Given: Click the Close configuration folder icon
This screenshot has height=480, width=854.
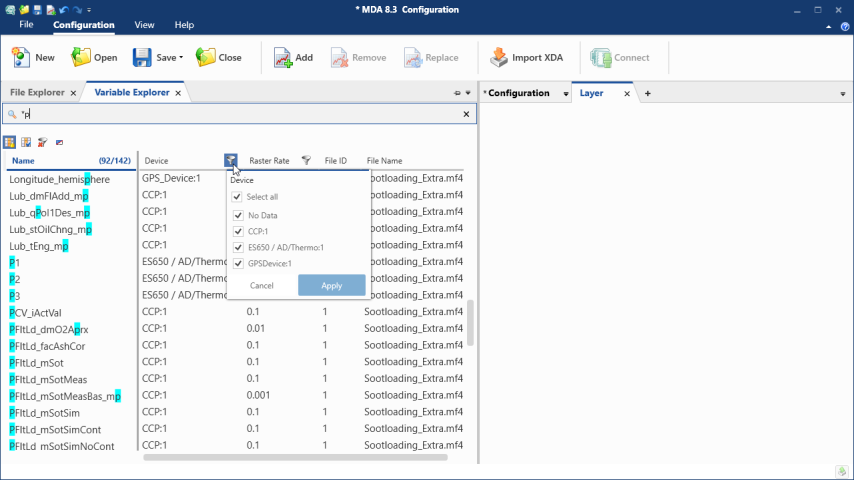Looking at the screenshot, I should 206,57.
